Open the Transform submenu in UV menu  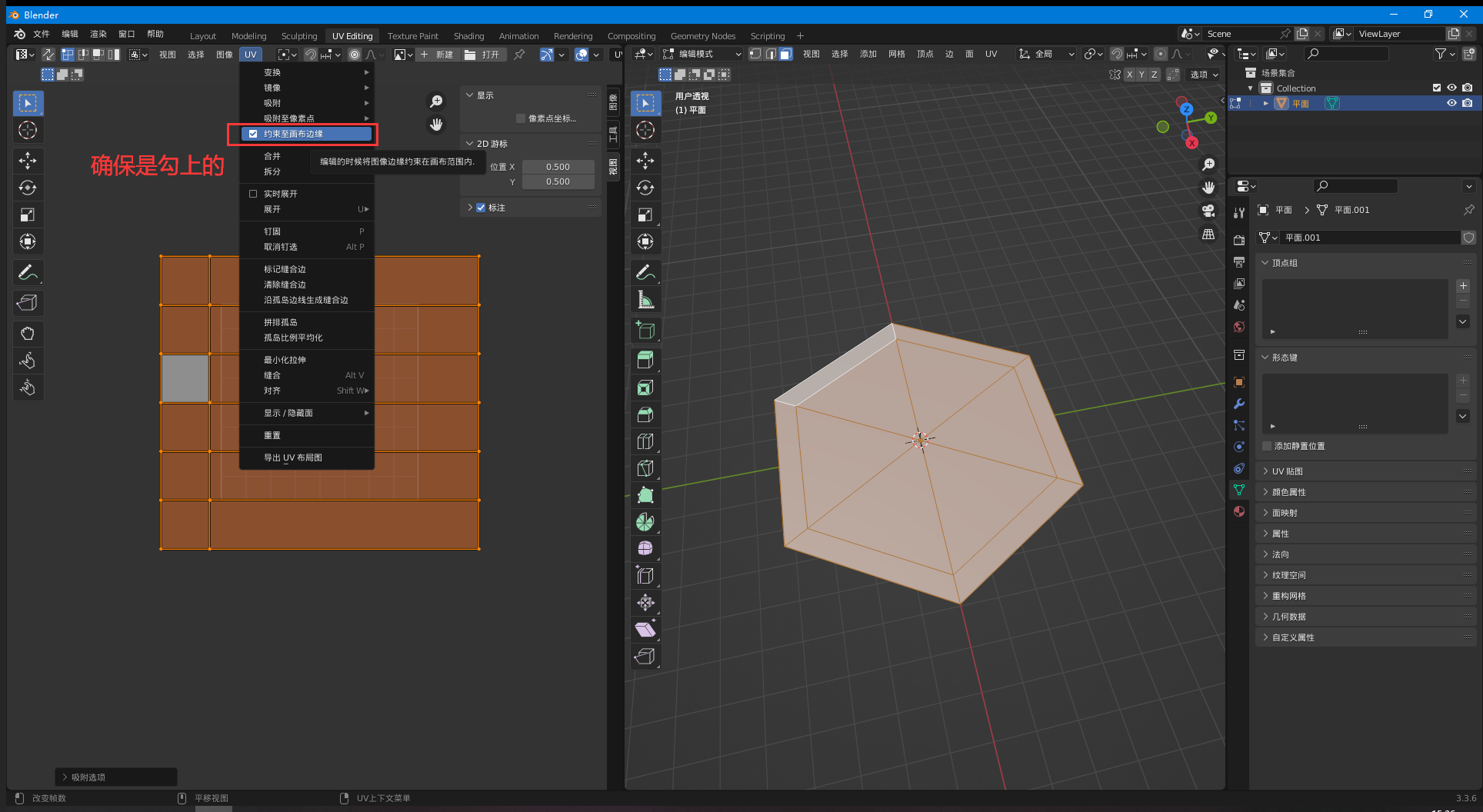click(306, 72)
